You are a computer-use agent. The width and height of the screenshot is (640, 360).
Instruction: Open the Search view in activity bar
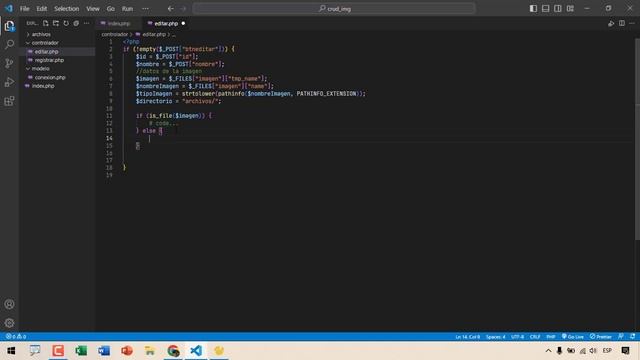(x=9, y=44)
